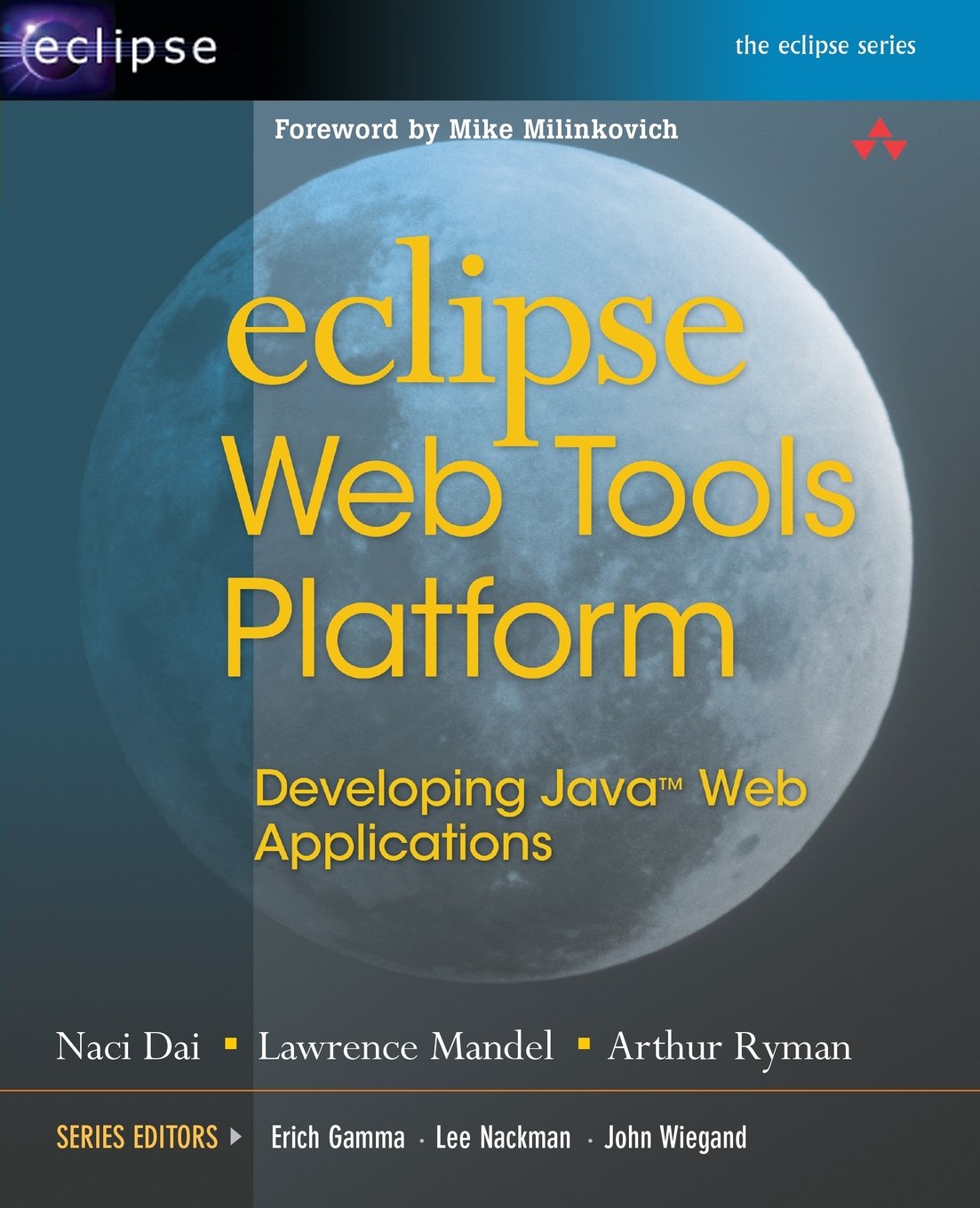The image size is (980, 1208).
Task: Click author name 'Naci Dai'
Action: pyautogui.click(x=128, y=1046)
